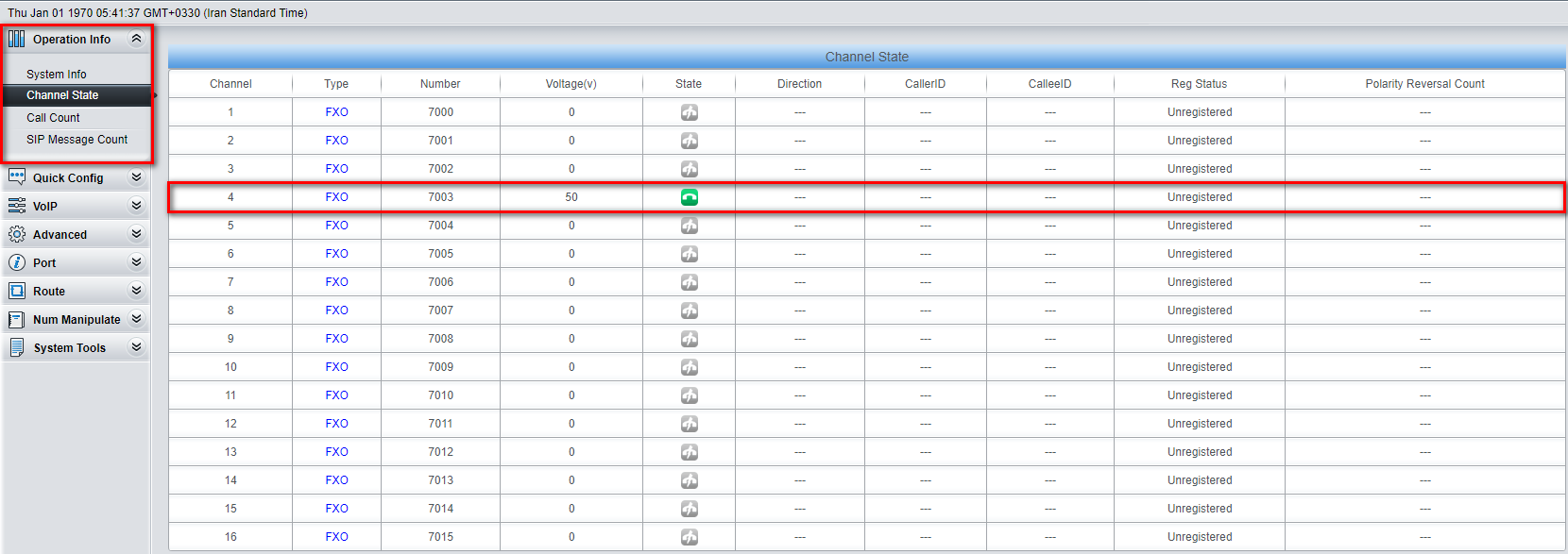
Task: Click the CalleeID column header
Action: click(x=1049, y=84)
